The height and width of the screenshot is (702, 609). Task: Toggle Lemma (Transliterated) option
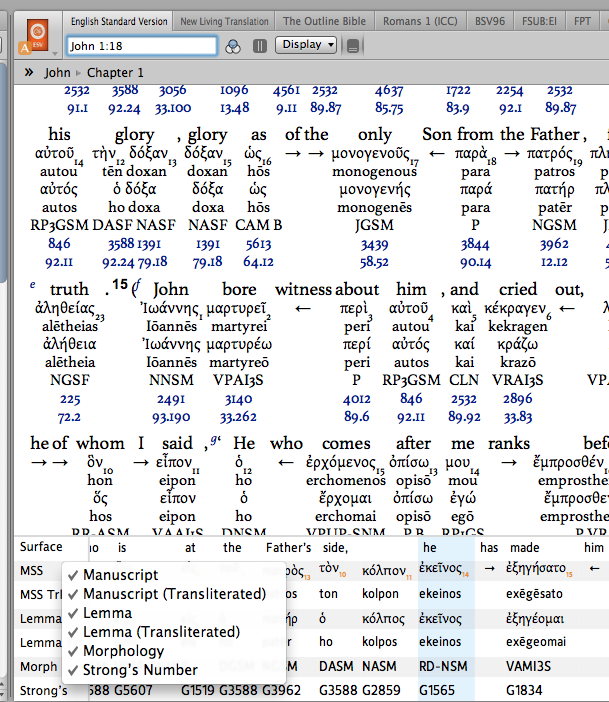click(x=154, y=632)
